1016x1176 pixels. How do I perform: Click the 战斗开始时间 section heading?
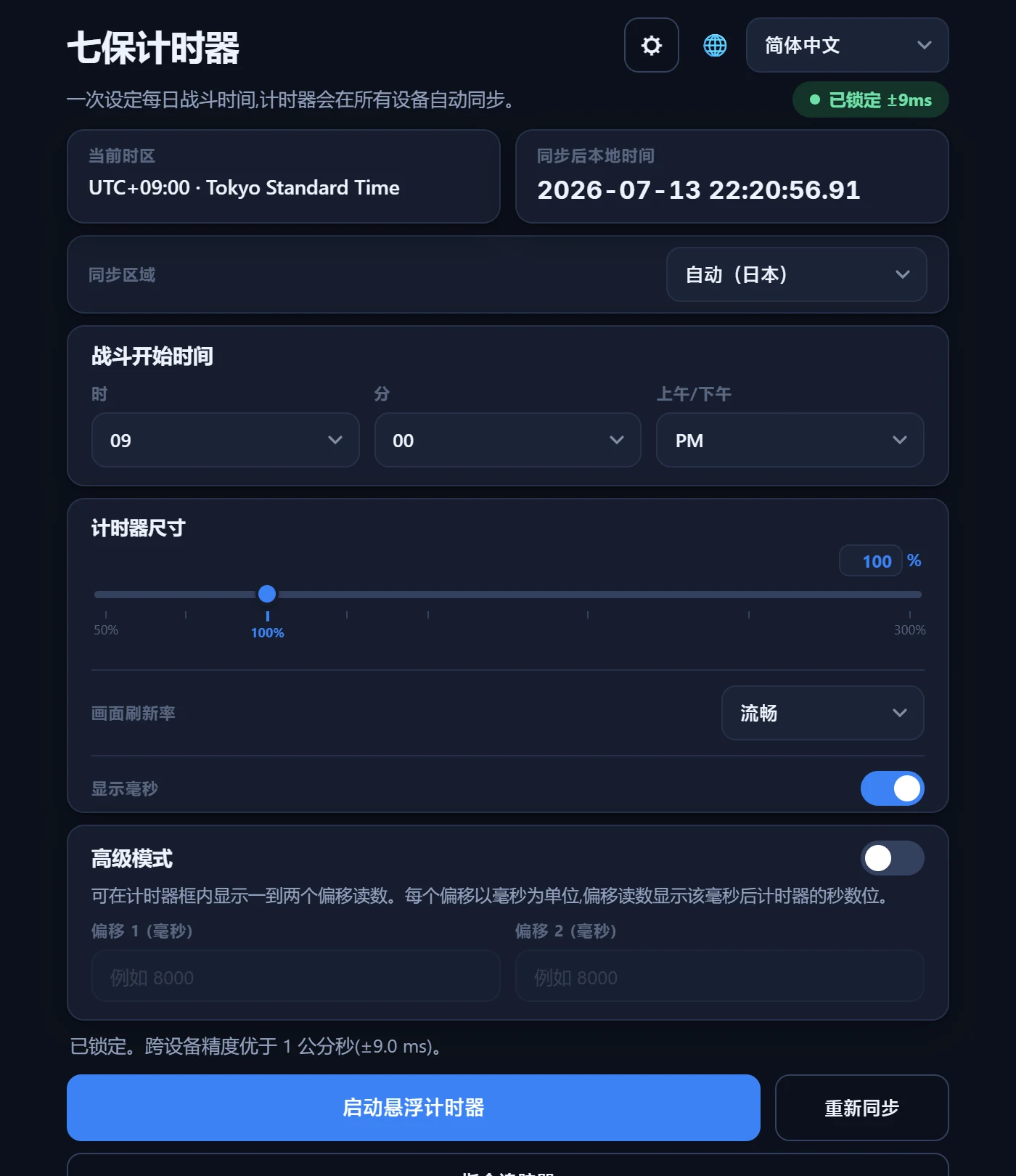point(152,356)
